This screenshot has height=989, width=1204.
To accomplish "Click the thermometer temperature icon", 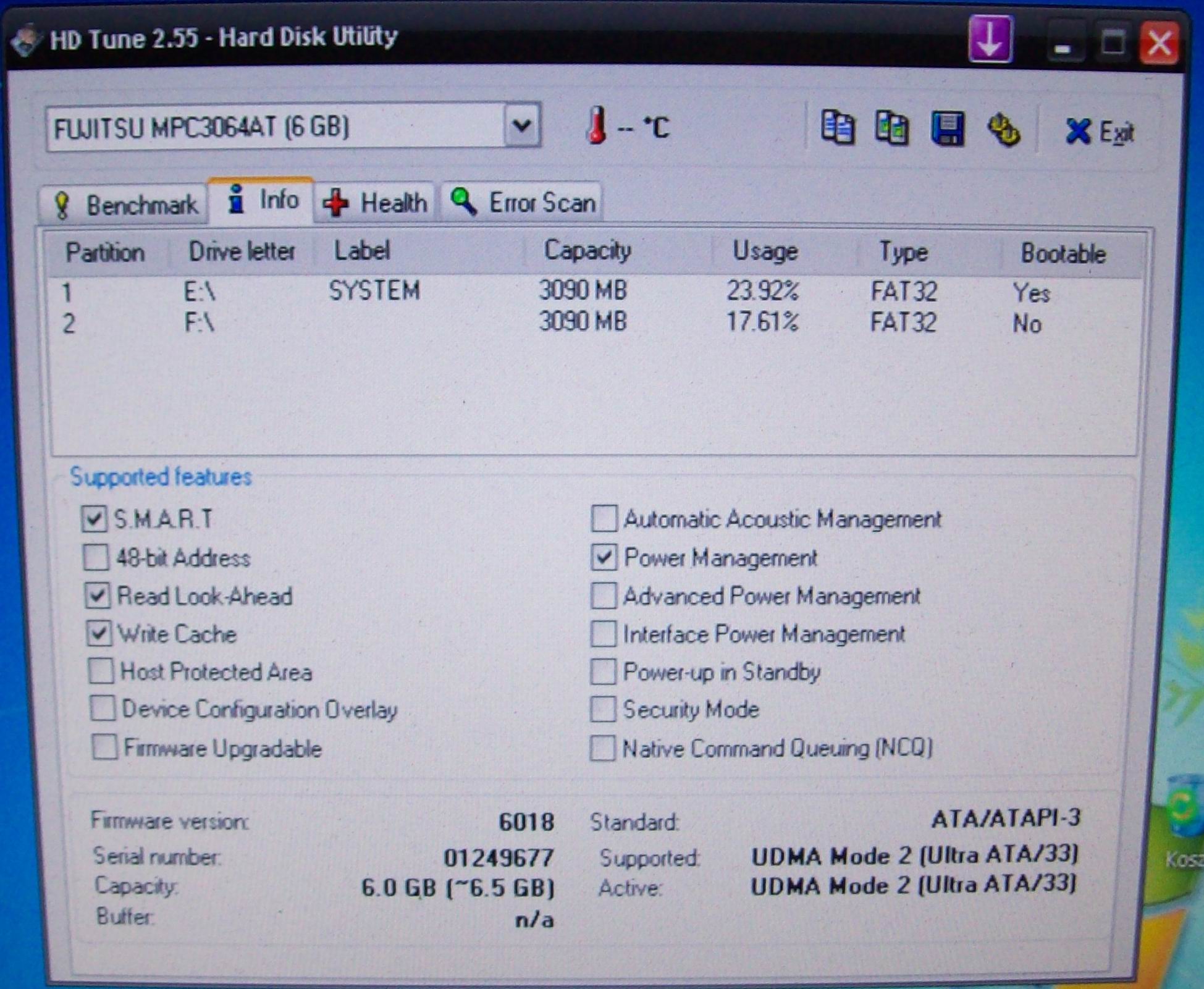I will (596, 125).
